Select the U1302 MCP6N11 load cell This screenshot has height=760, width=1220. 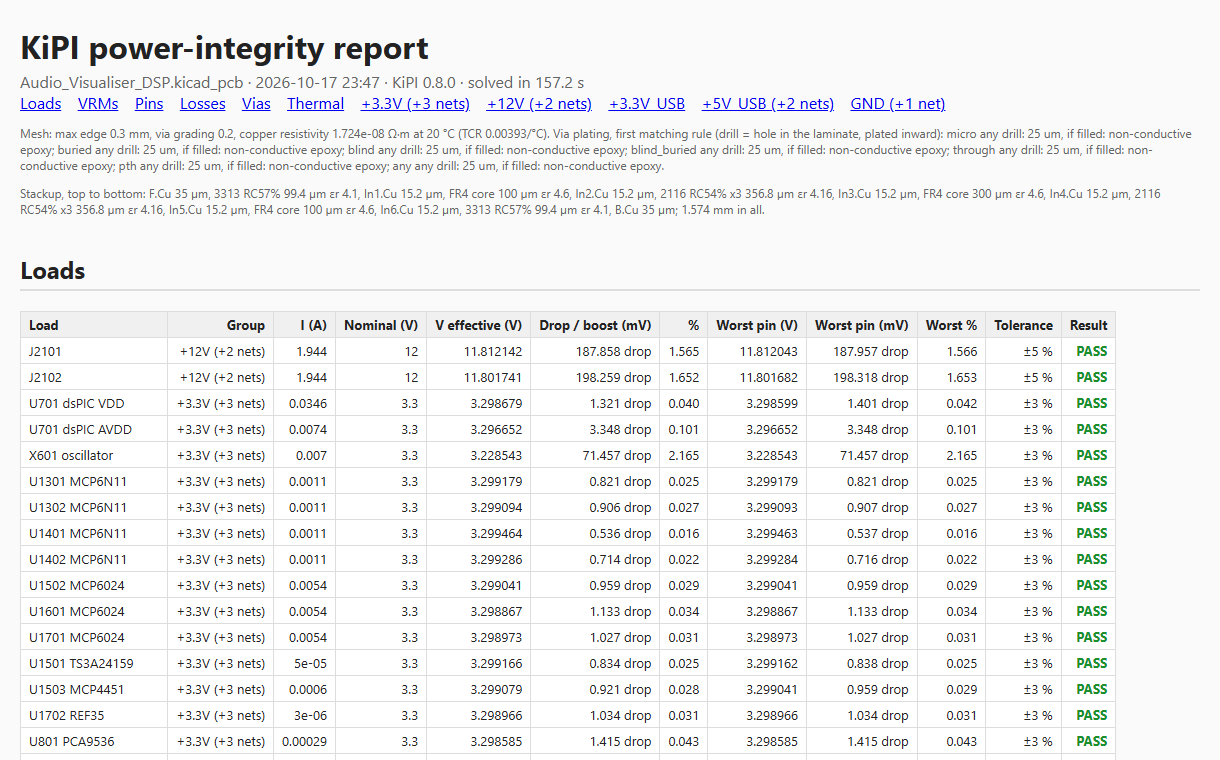[94, 507]
